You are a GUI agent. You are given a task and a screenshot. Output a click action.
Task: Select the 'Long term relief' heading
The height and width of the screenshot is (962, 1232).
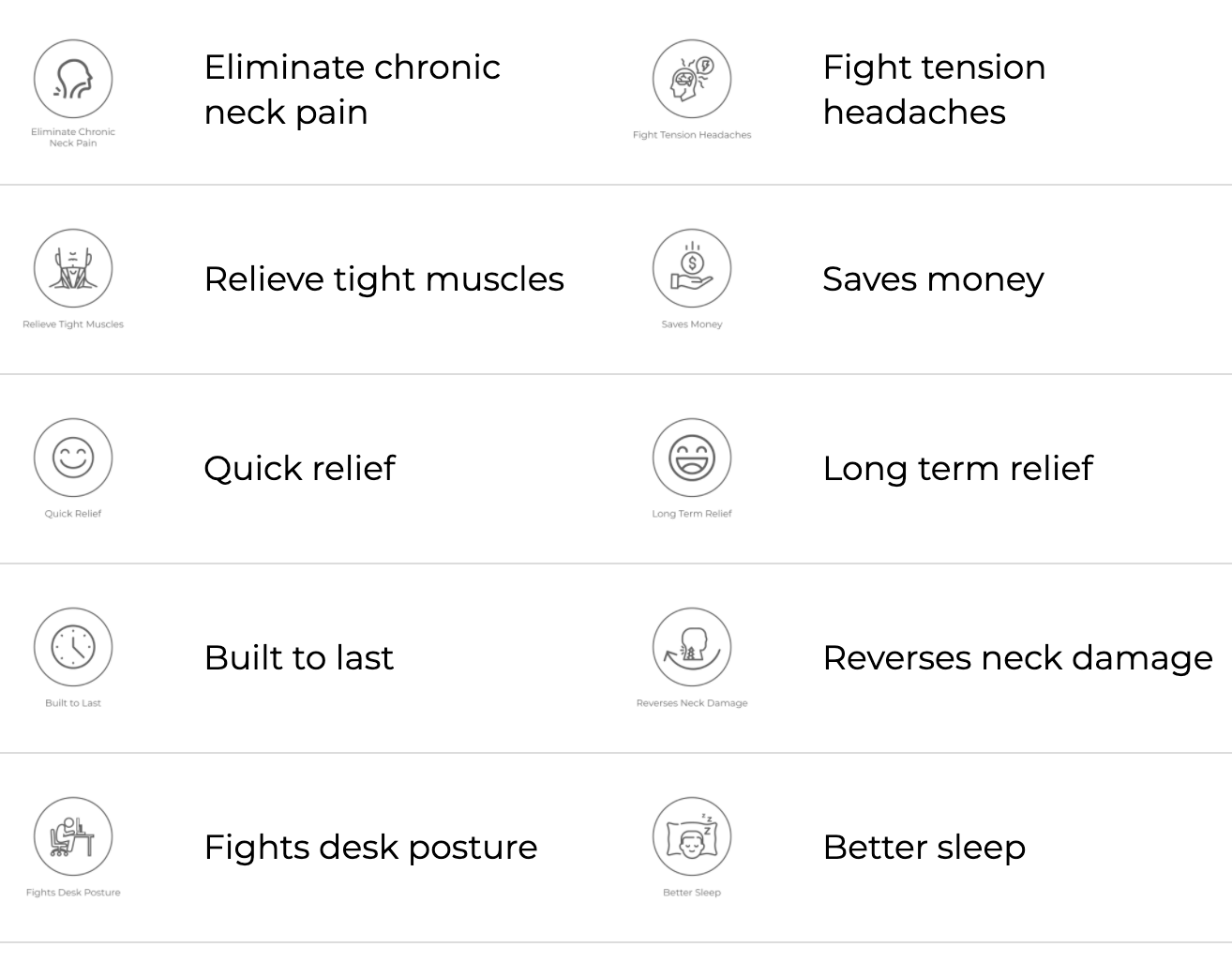pos(958,468)
